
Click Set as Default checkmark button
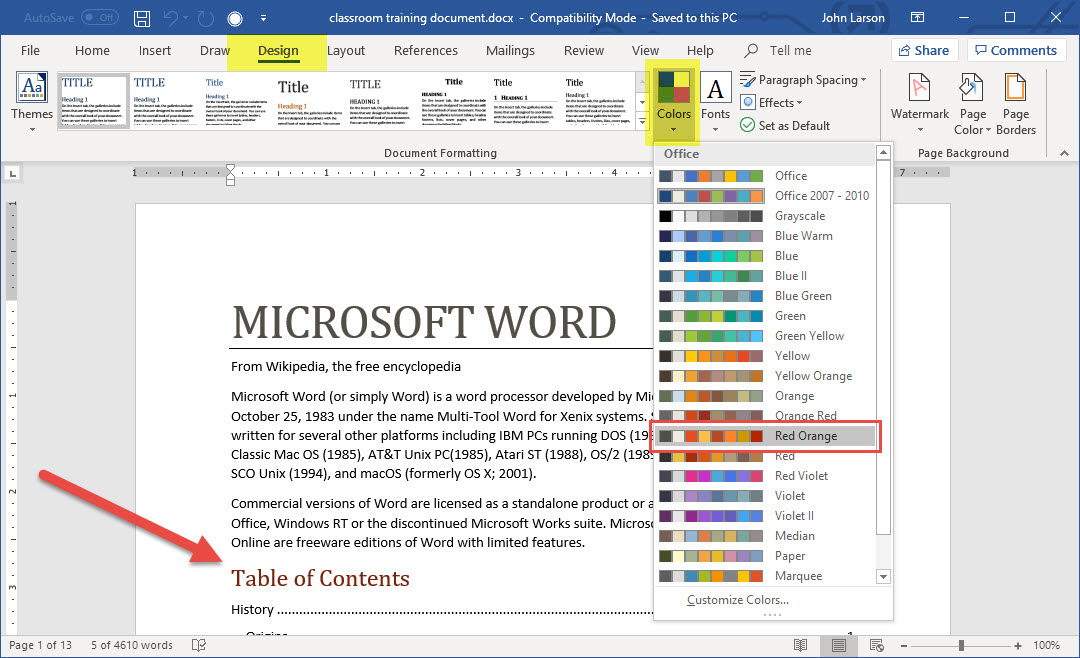click(785, 125)
